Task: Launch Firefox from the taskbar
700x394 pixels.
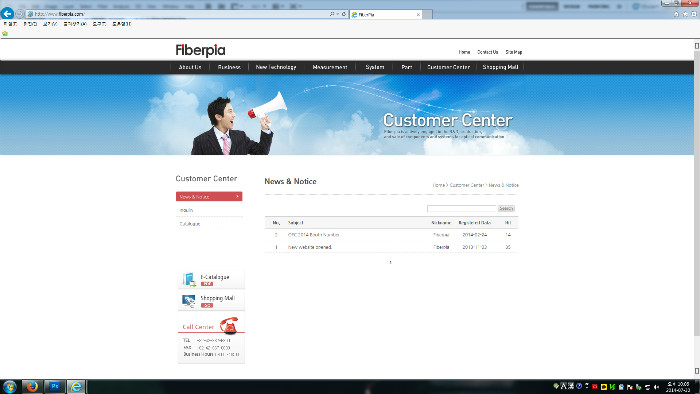Action: (32, 386)
